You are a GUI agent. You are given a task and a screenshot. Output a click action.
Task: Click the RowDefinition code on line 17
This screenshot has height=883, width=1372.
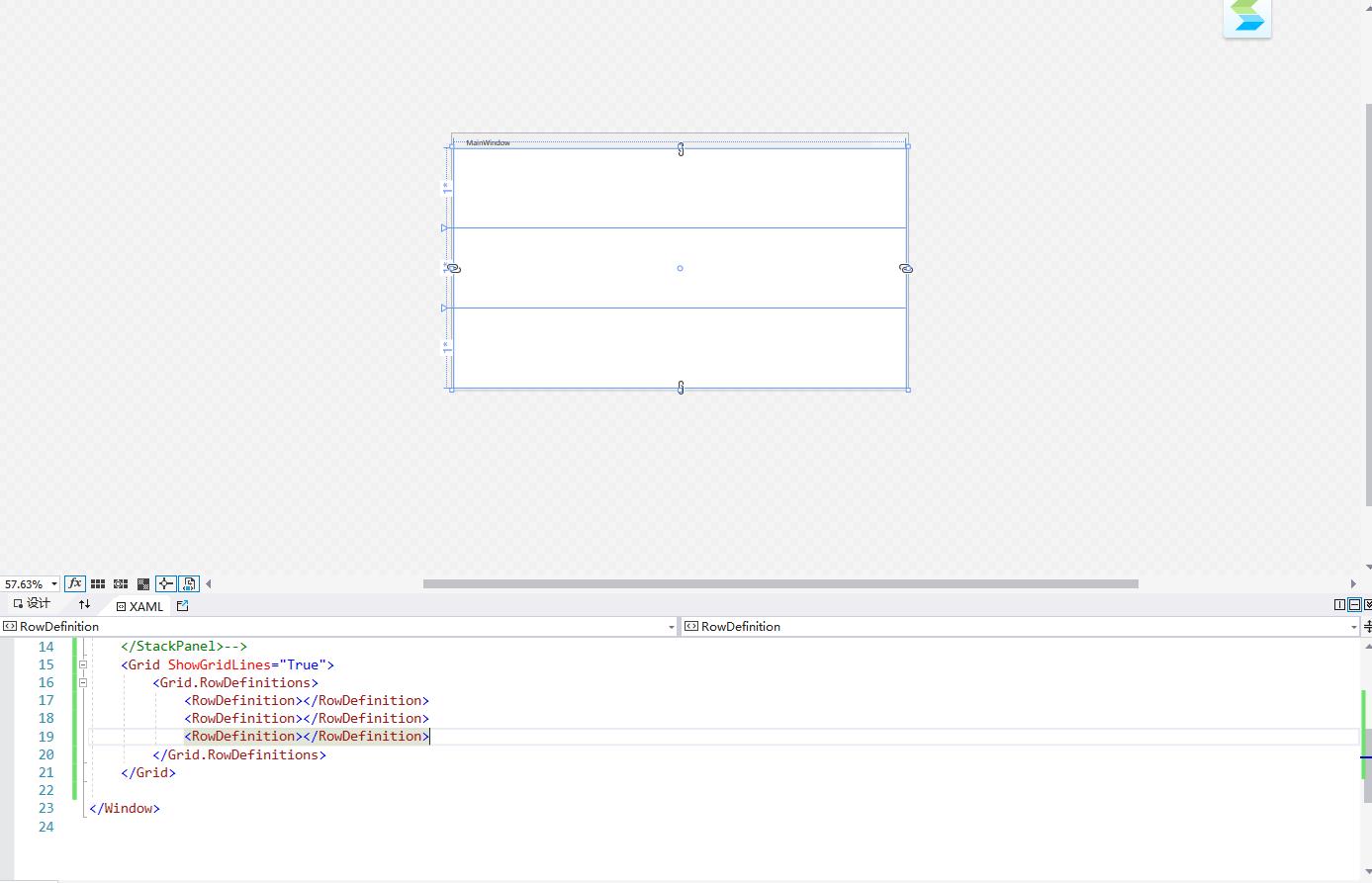tap(307, 700)
